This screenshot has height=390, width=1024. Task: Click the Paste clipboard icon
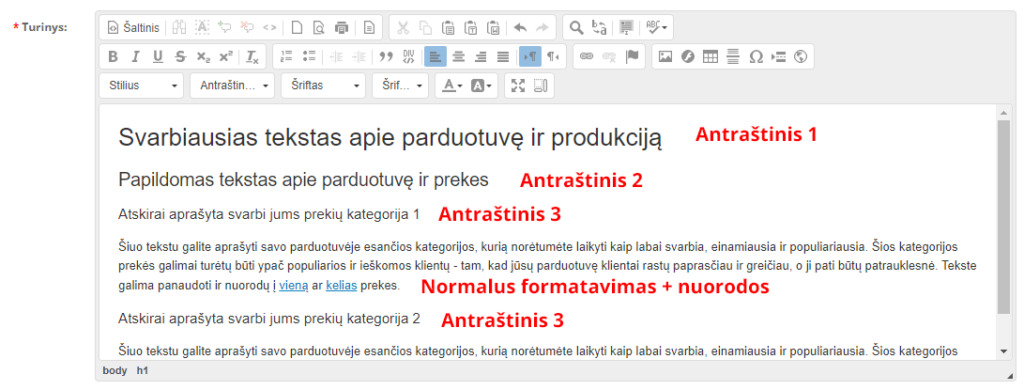click(448, 27)
